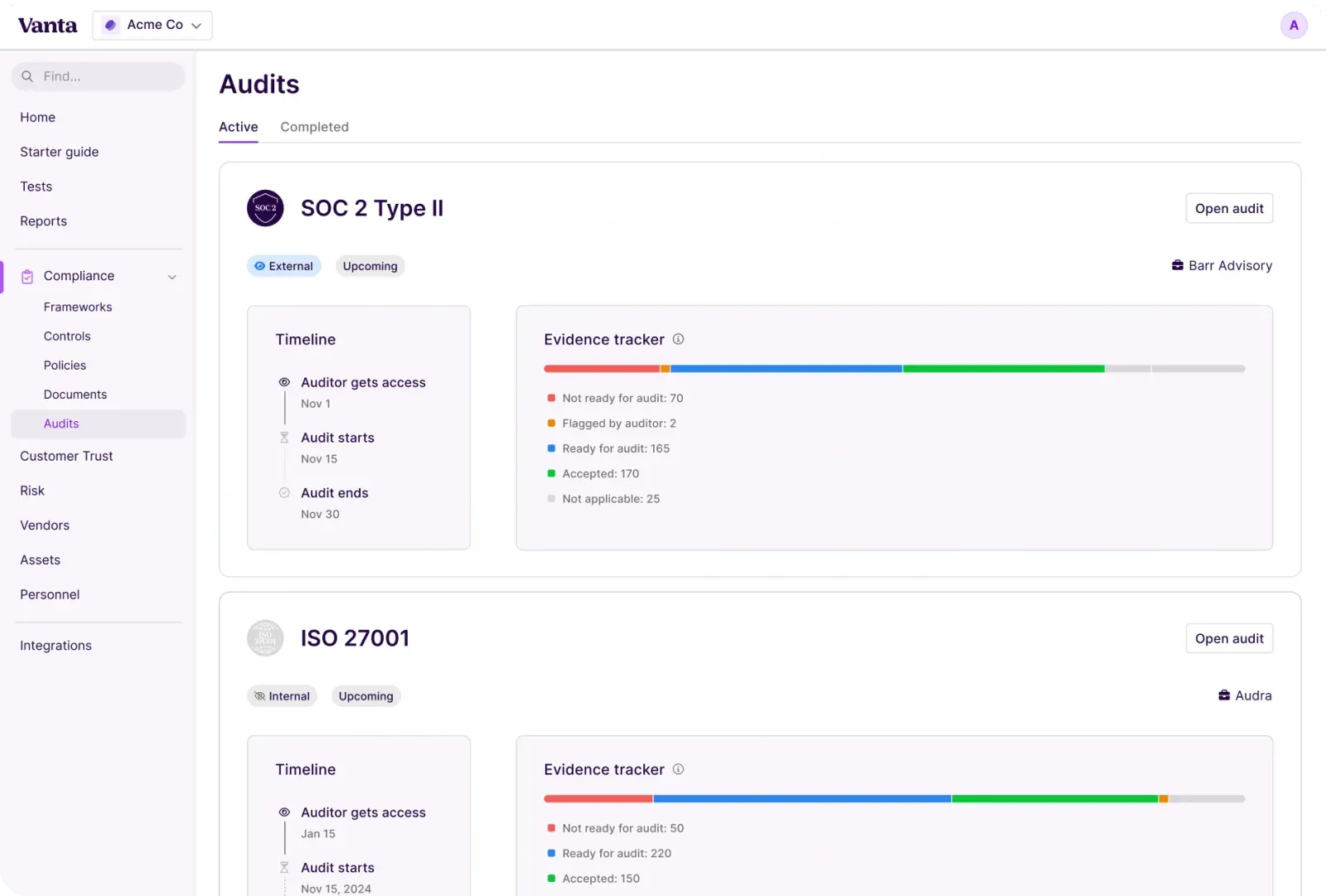1326x896 pixels.
Task: Click the eye icon next to Auditor gets access
Action: pos(284,382)
